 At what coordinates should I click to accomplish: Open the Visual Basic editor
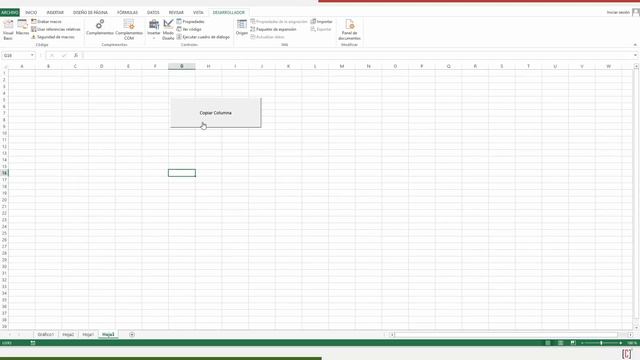(x=8, y=29)
